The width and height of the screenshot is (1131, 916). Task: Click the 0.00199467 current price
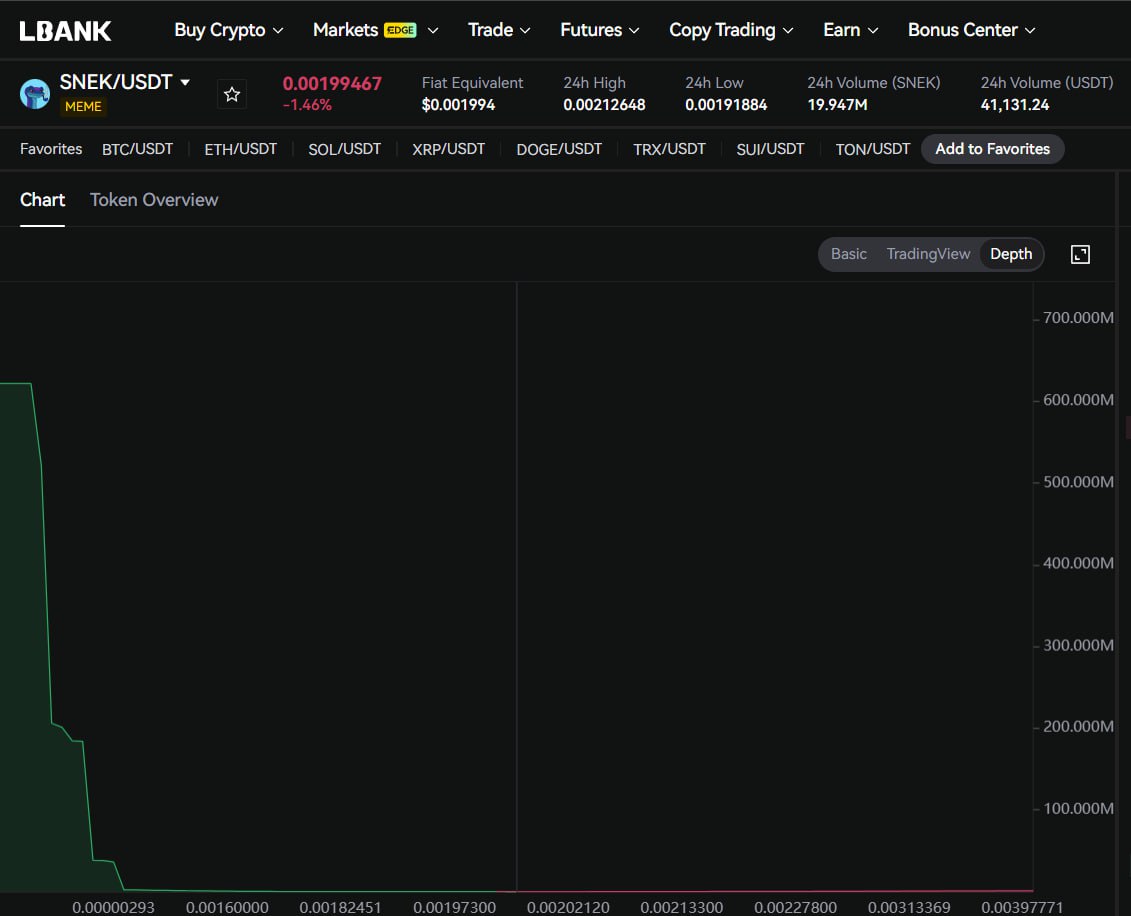(332, 84)
